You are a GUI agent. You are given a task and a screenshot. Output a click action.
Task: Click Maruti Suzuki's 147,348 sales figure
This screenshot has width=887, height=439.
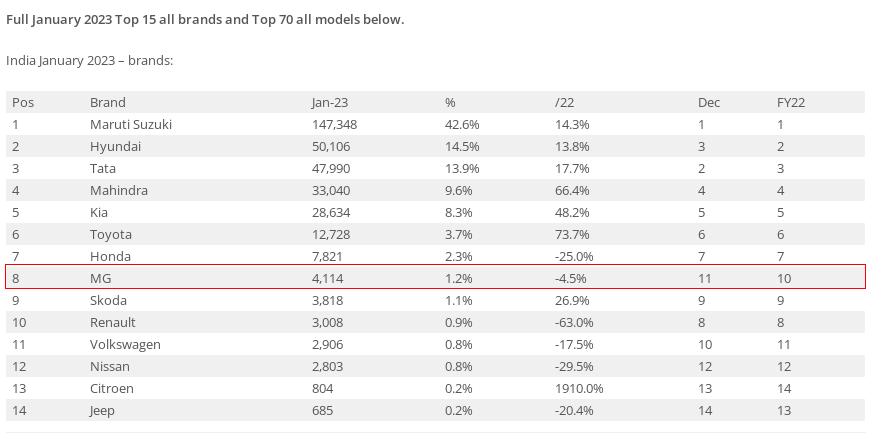(334, 124)
